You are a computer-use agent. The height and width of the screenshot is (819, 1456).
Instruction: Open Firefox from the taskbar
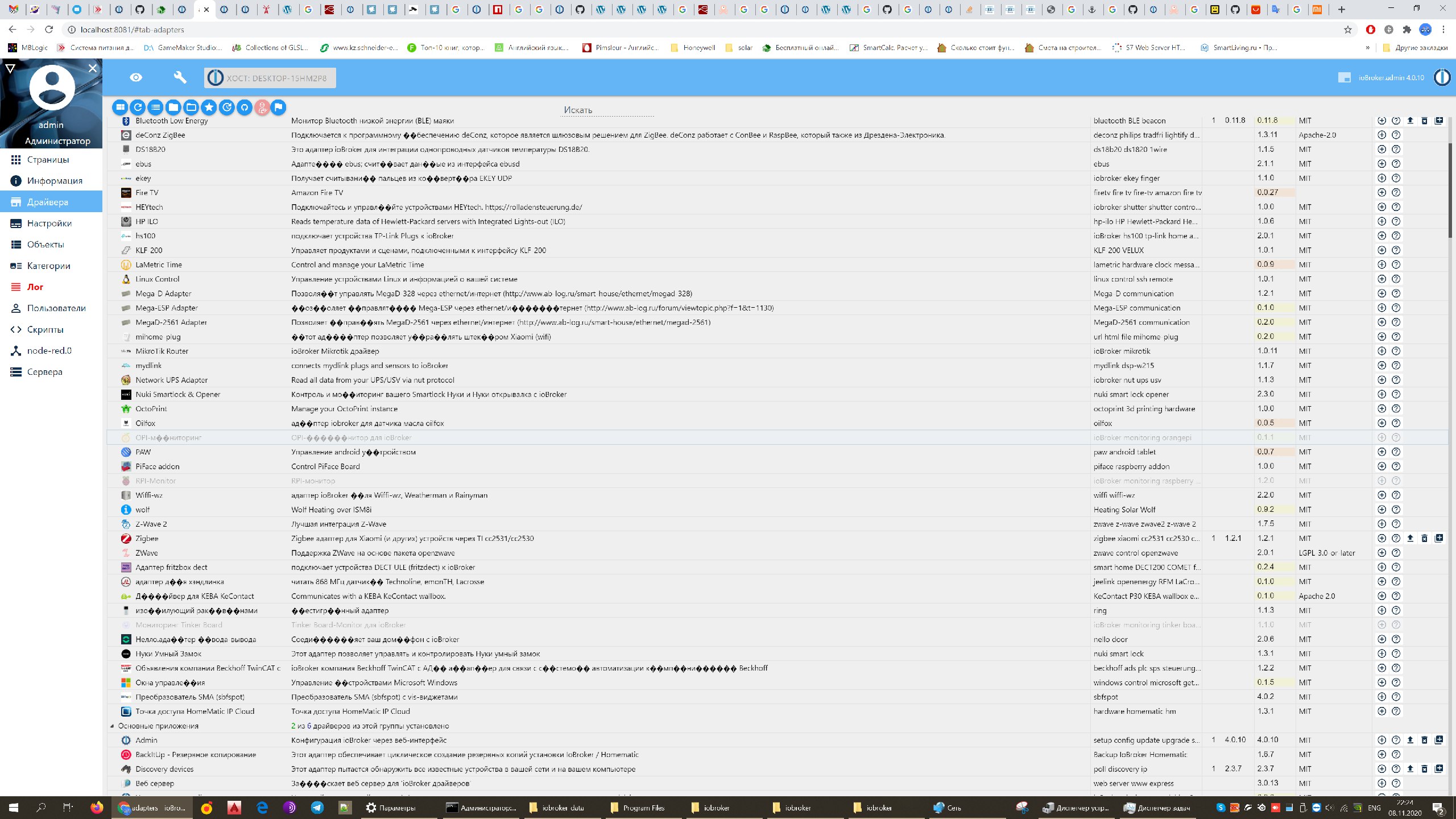tap(97, 808)
